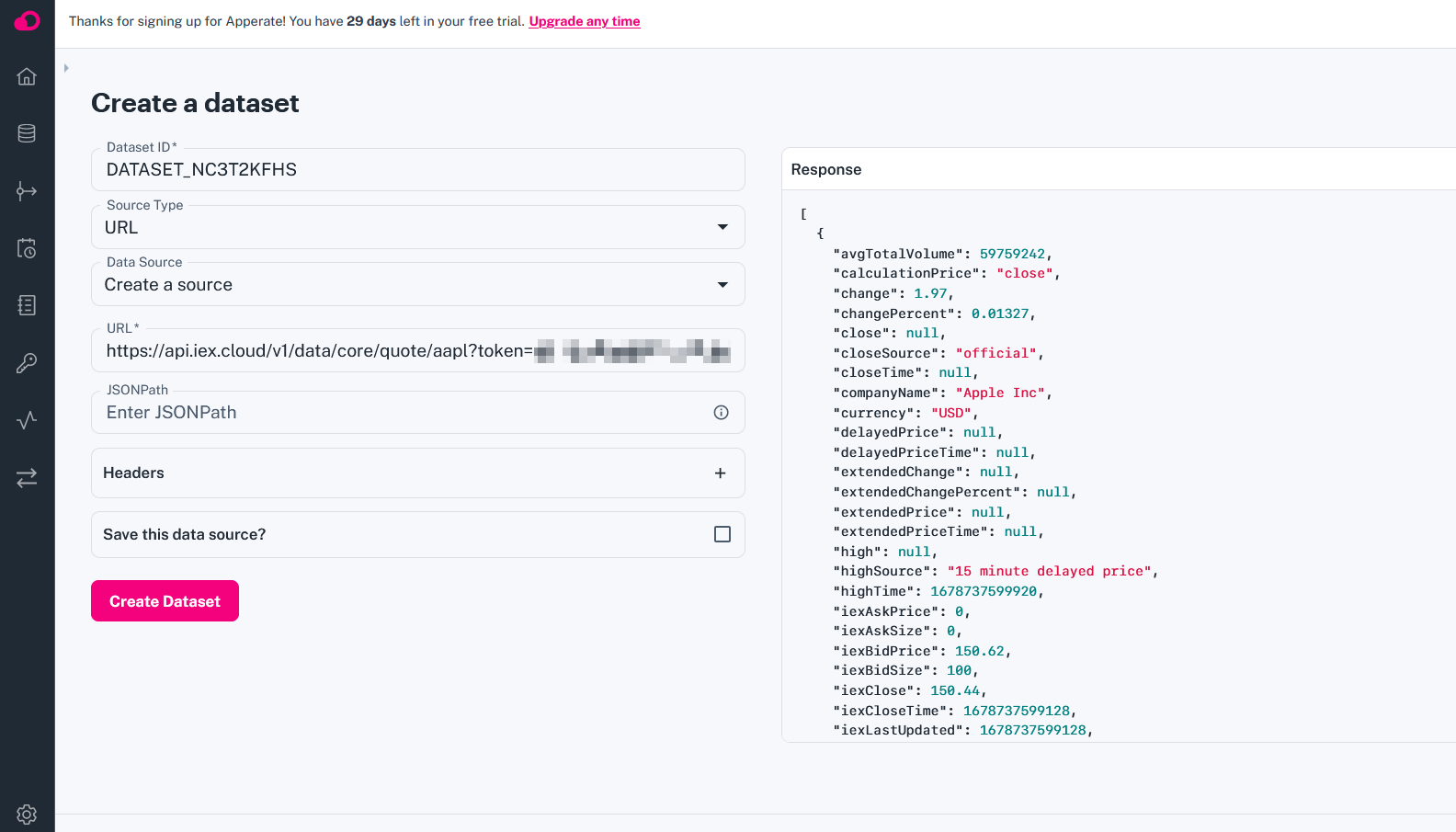
Task: Click the Apperate cloud logo
Action: 27,20
